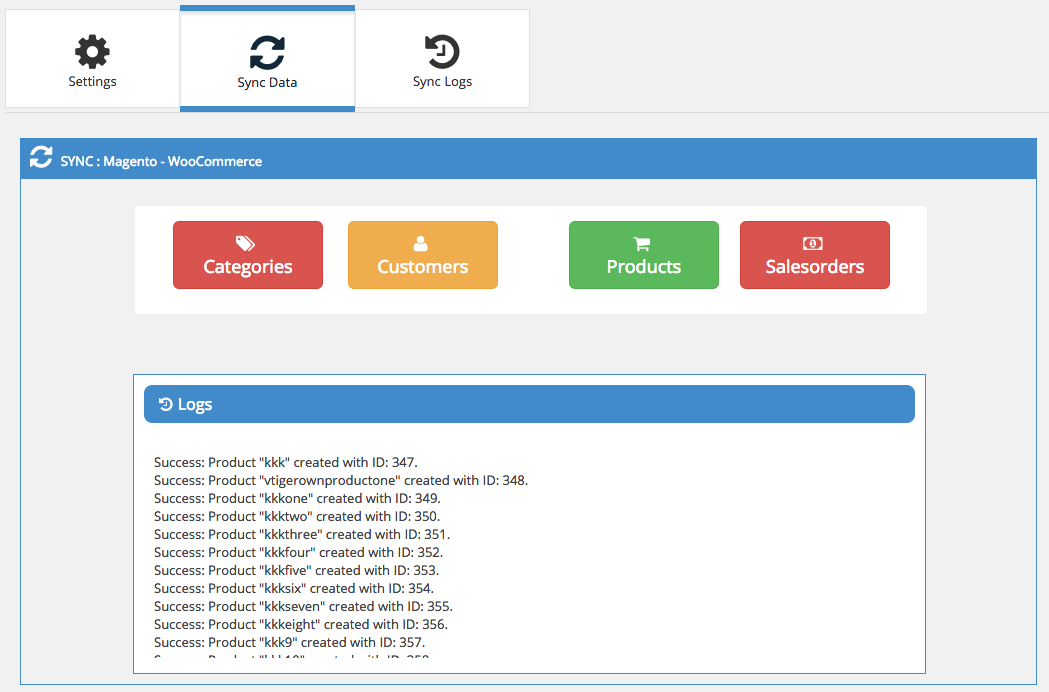This screenshot has width=1049, height=692.
Task: Click the Logs panel header bar
Action: click(529, 404)
